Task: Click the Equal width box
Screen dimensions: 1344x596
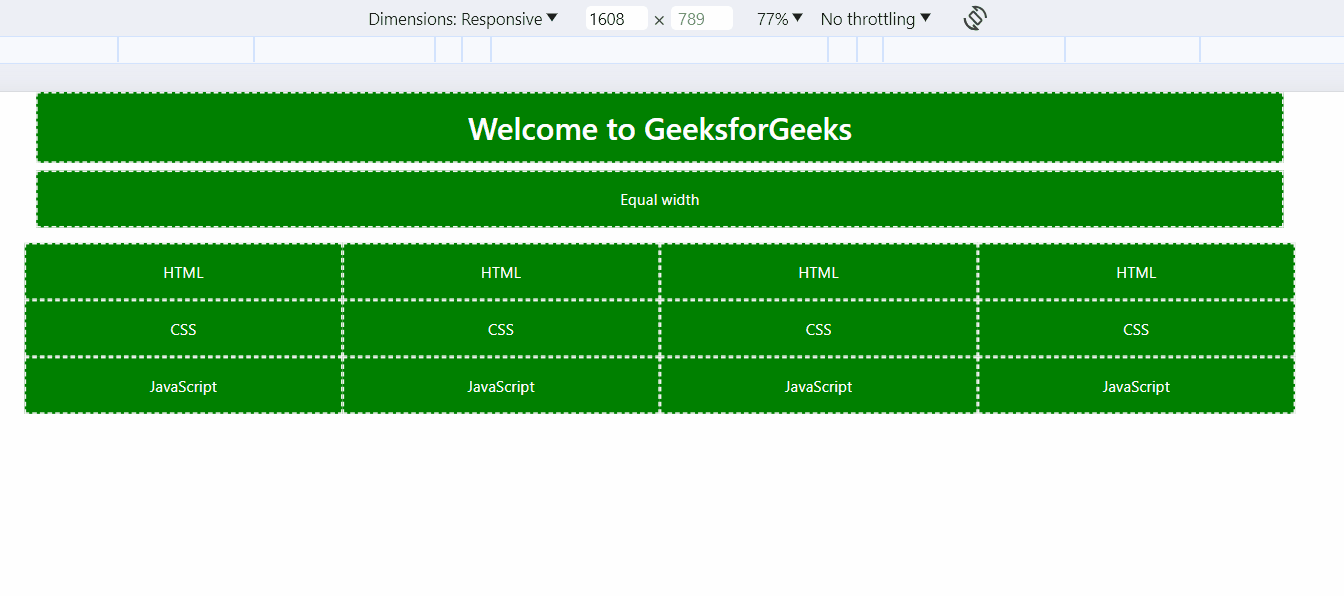Action: point(660,199)
